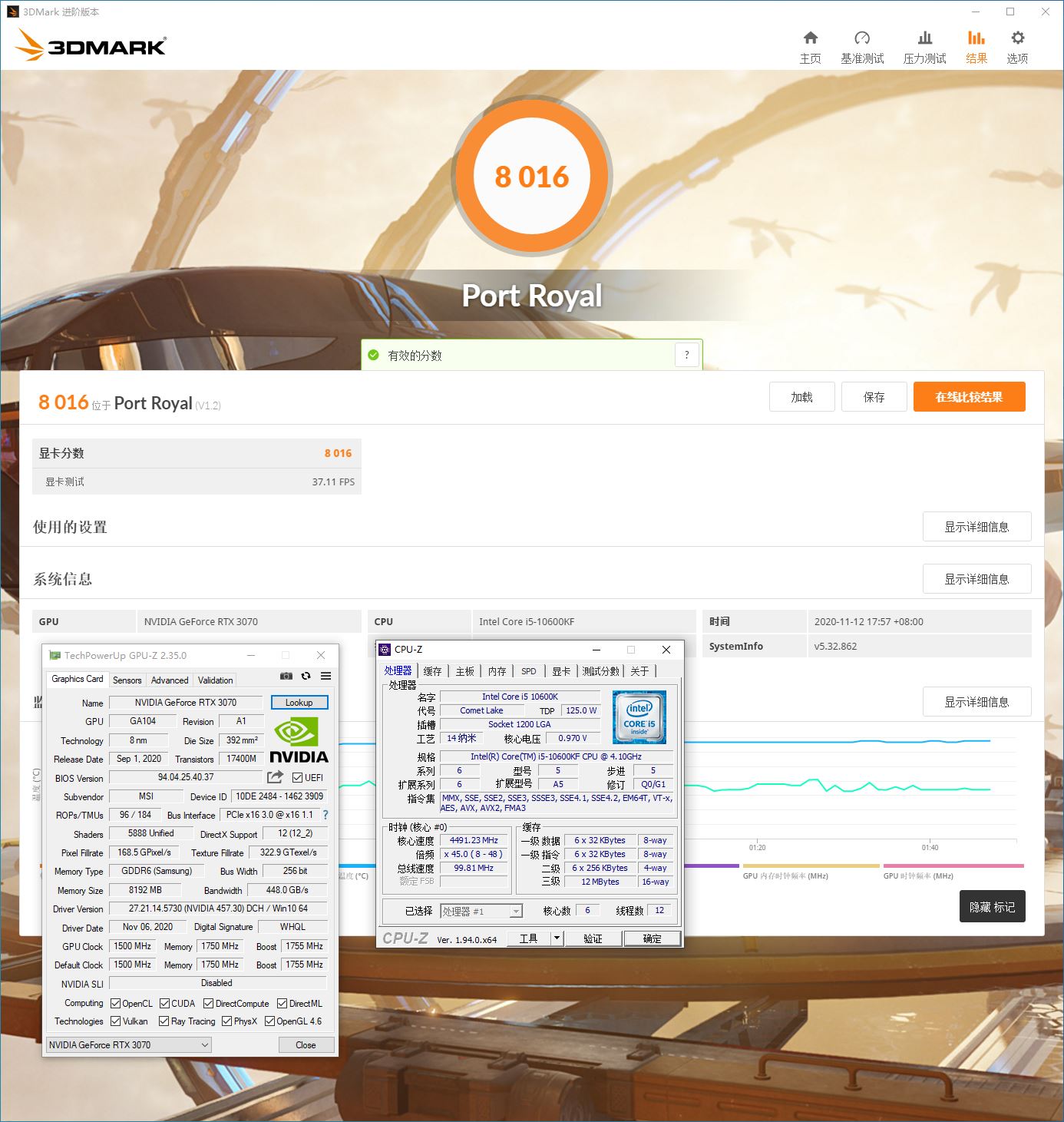Take GPU-Z screenshot with camera icon

pyautogui.click(x=286, y=676)
